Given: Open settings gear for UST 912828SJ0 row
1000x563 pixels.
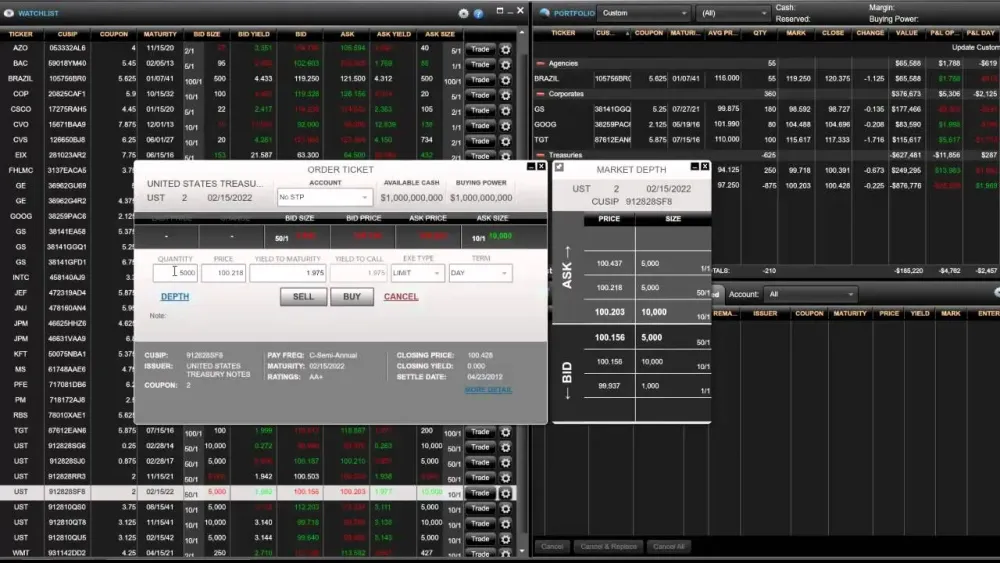Looking at the screenshot, I should point(506,462).
